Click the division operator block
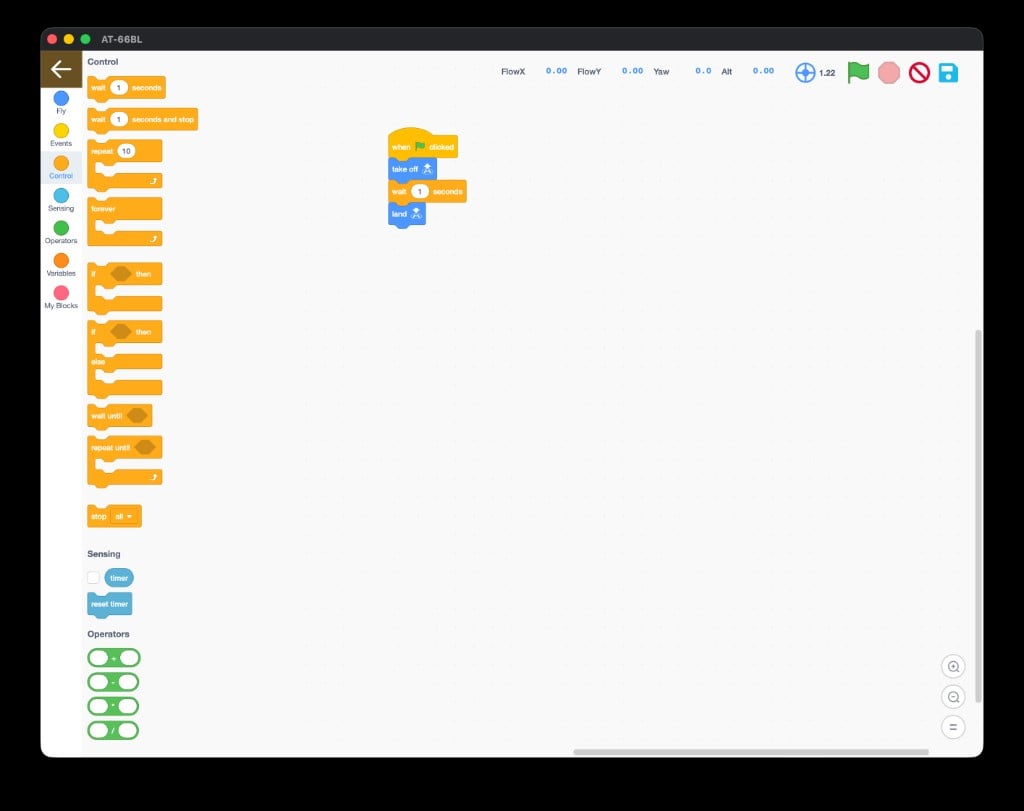 (x=113, y=731)
